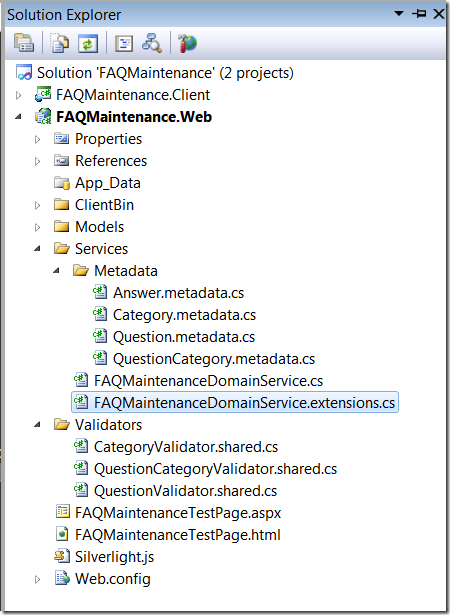Click the Refresh toolbar icon
Viewport: 450px width, 615px height.
coord(88,43)
